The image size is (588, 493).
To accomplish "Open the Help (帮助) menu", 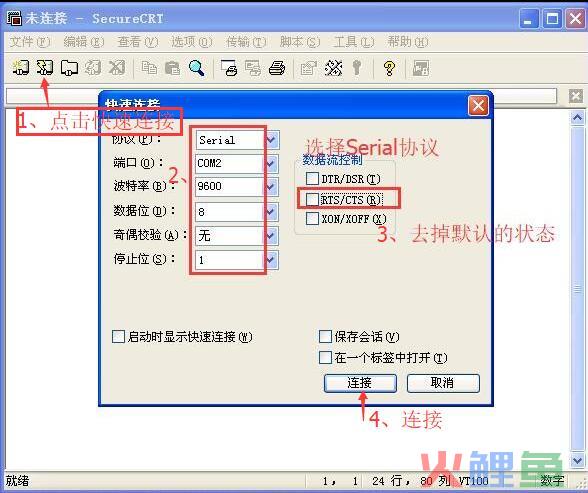I will tap(408, 42).
